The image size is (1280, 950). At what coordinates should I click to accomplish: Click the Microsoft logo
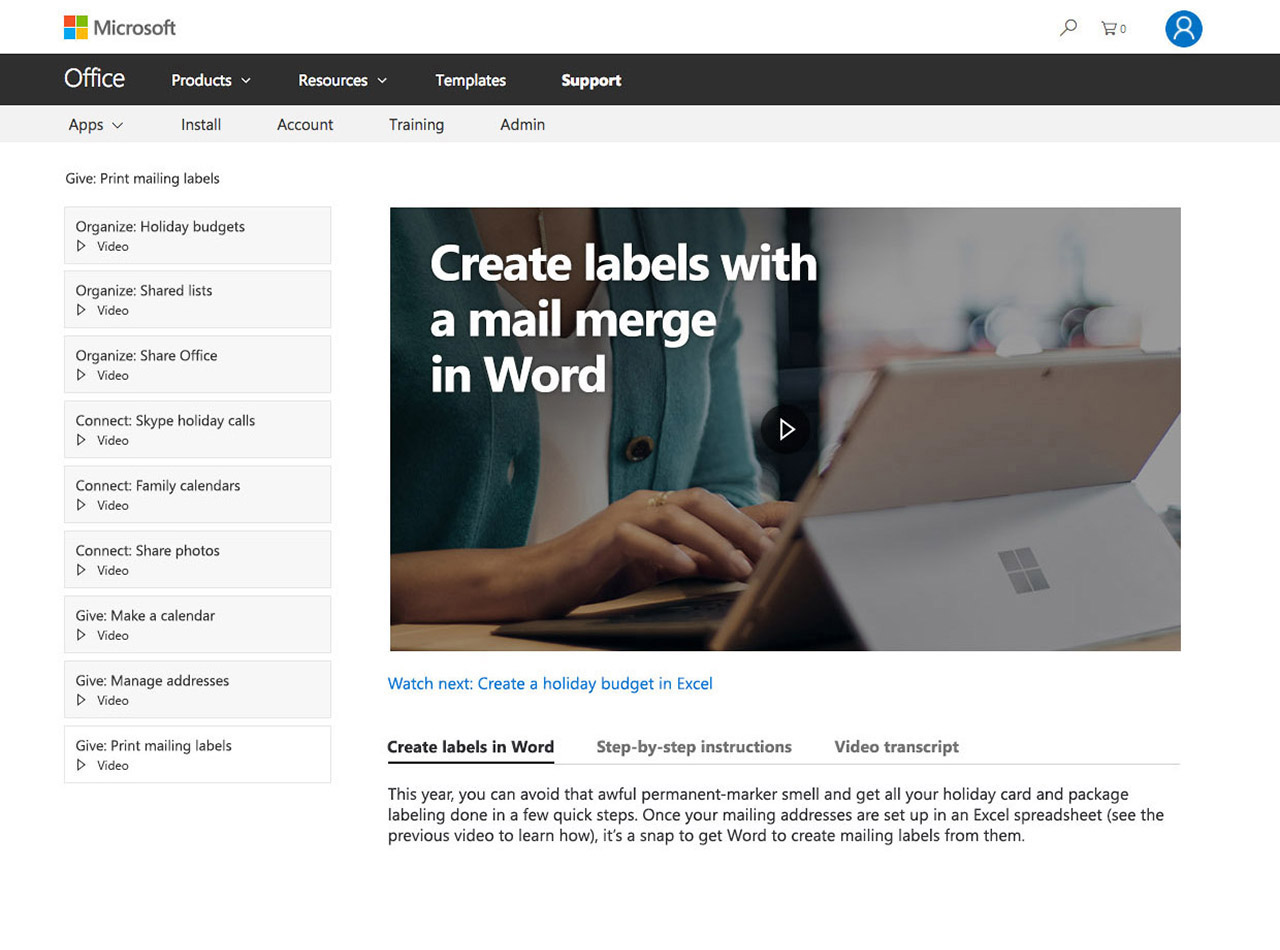(120, 27)
